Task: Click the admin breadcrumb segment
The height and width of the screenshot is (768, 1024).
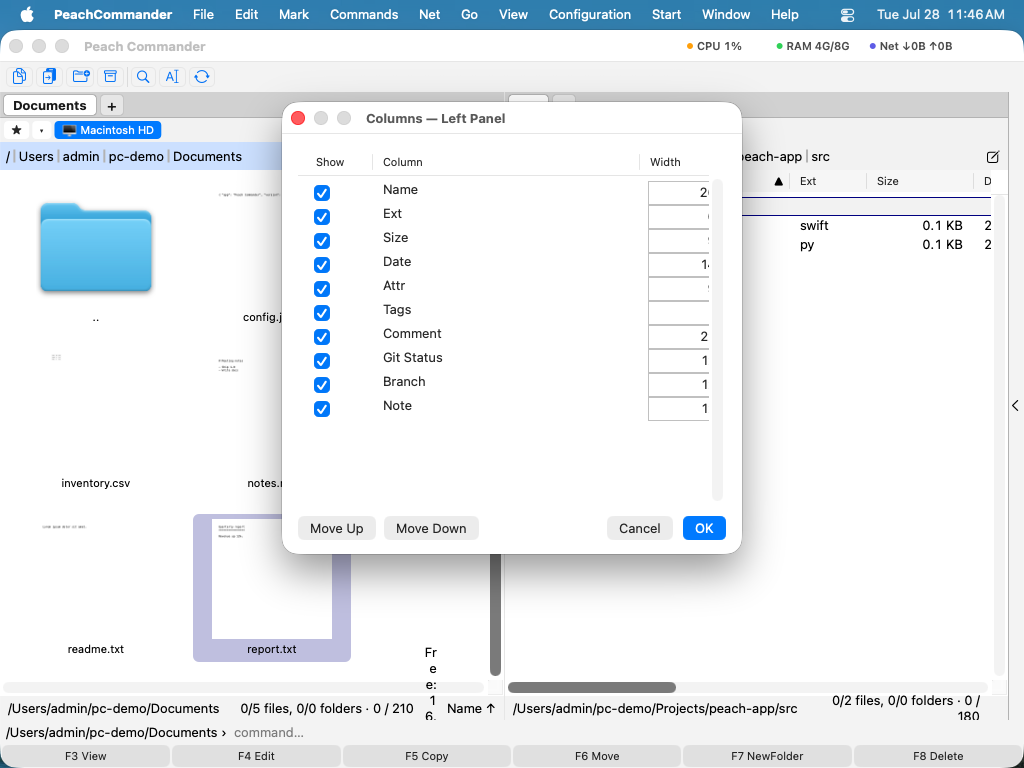Action: point(81,157)
